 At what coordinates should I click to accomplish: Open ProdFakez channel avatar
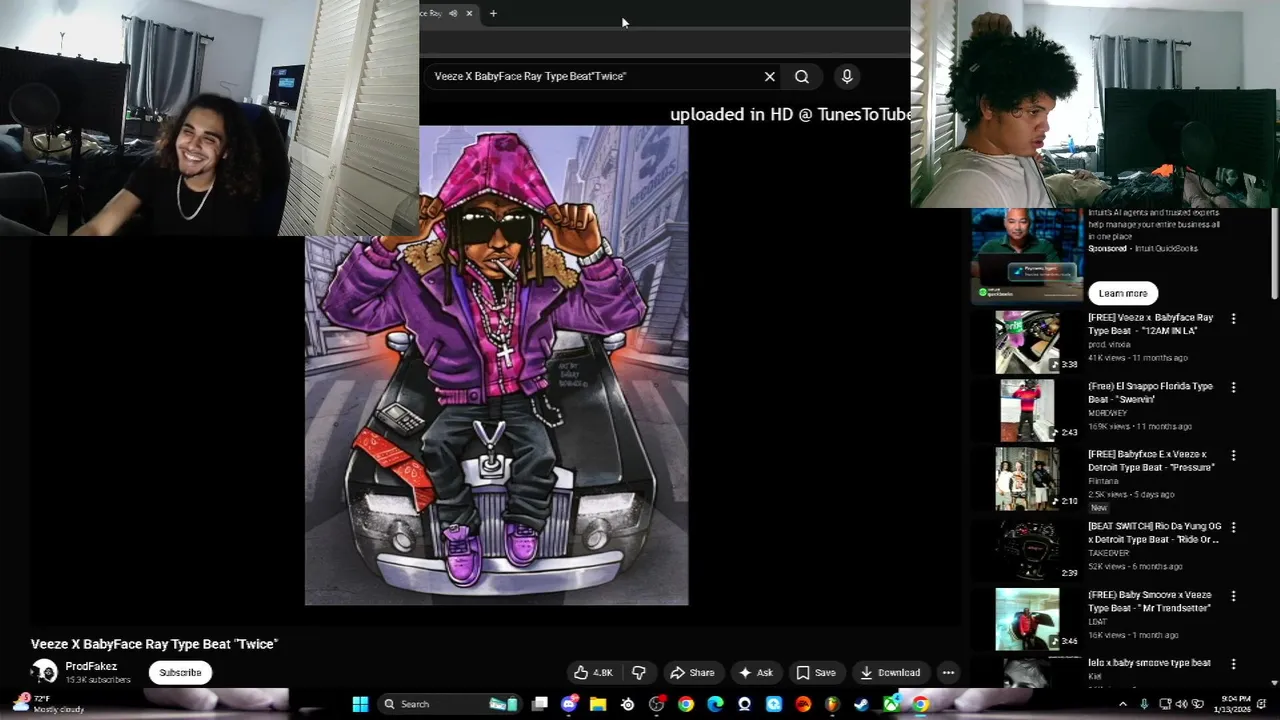(44, 672)
